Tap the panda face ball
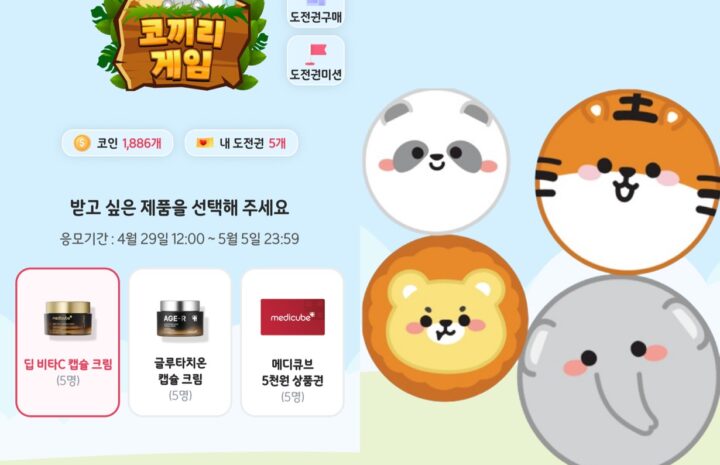Screen dimensions: 720x465 (x=436, y=160)
